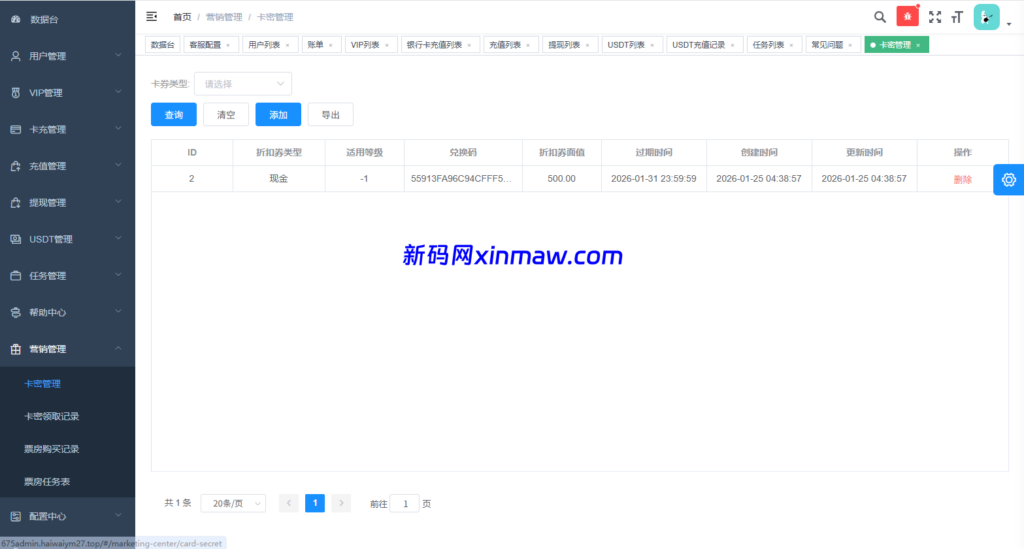This screenshot has width=1024, height=549.
Task: Collapse the sidebar with the hamburger icon
Action: (152, 16)
